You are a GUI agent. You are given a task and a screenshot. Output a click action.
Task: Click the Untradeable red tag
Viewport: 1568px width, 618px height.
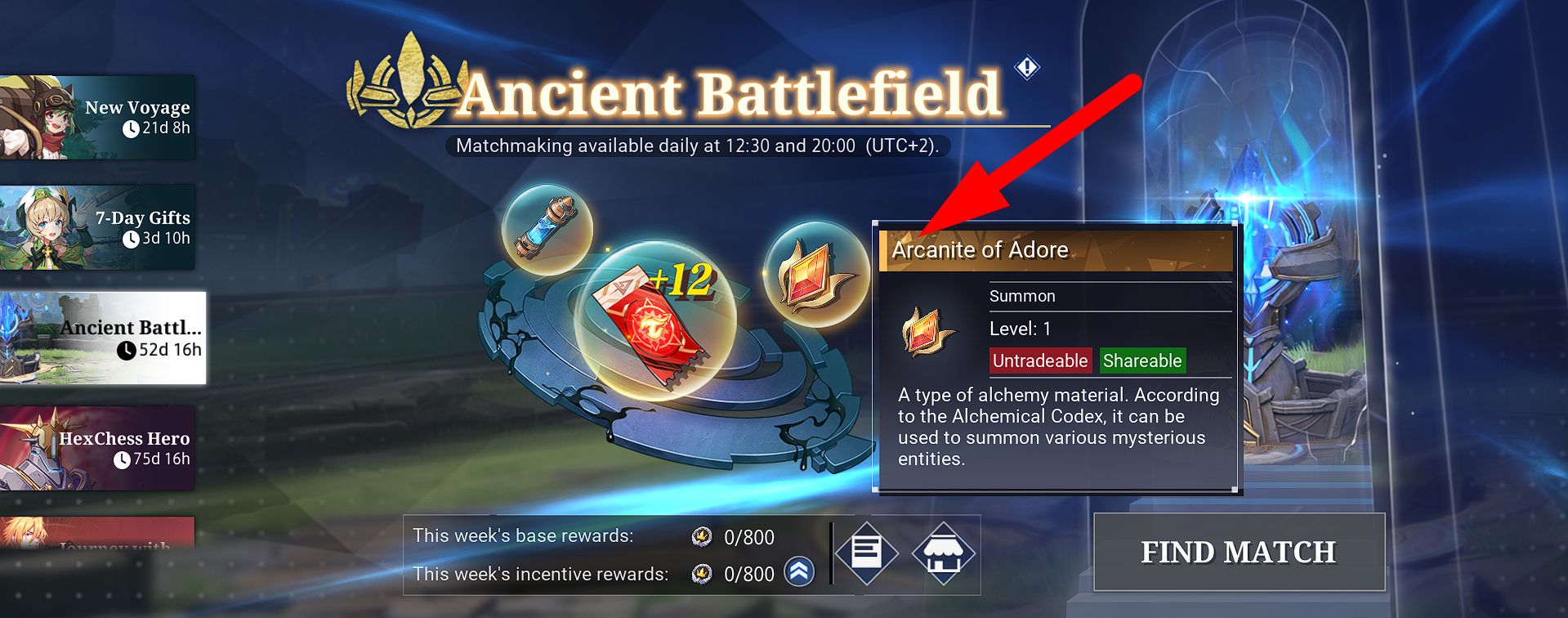click(1039, 360)
